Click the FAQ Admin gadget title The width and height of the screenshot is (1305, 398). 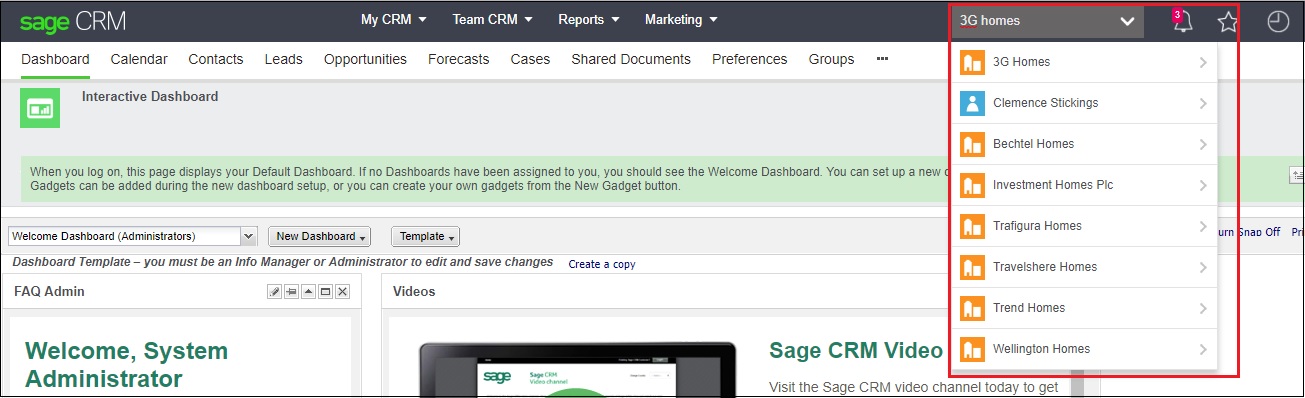click(x=49, y=292)
